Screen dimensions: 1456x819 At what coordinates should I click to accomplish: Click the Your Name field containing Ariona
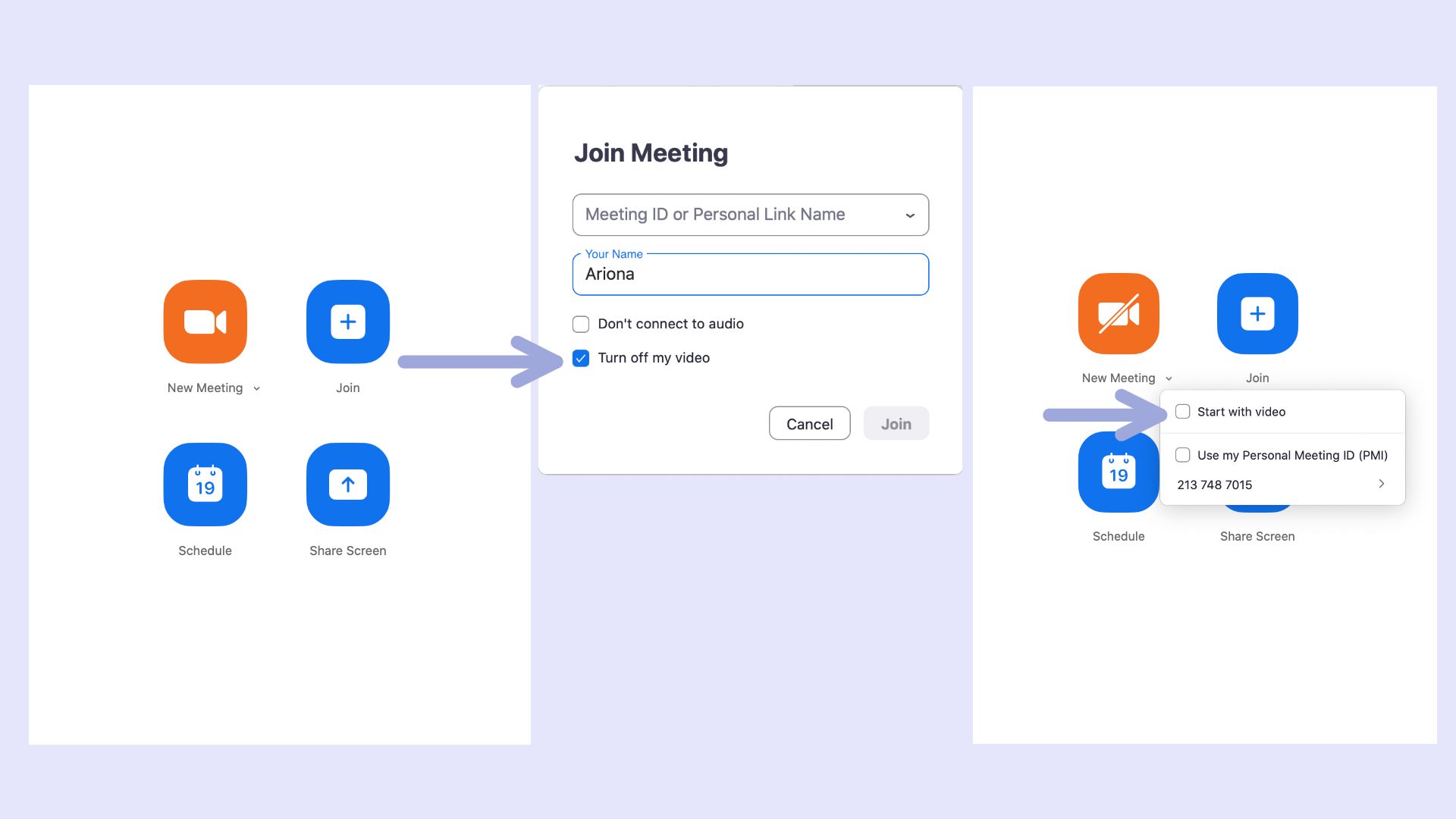point(749,275)
